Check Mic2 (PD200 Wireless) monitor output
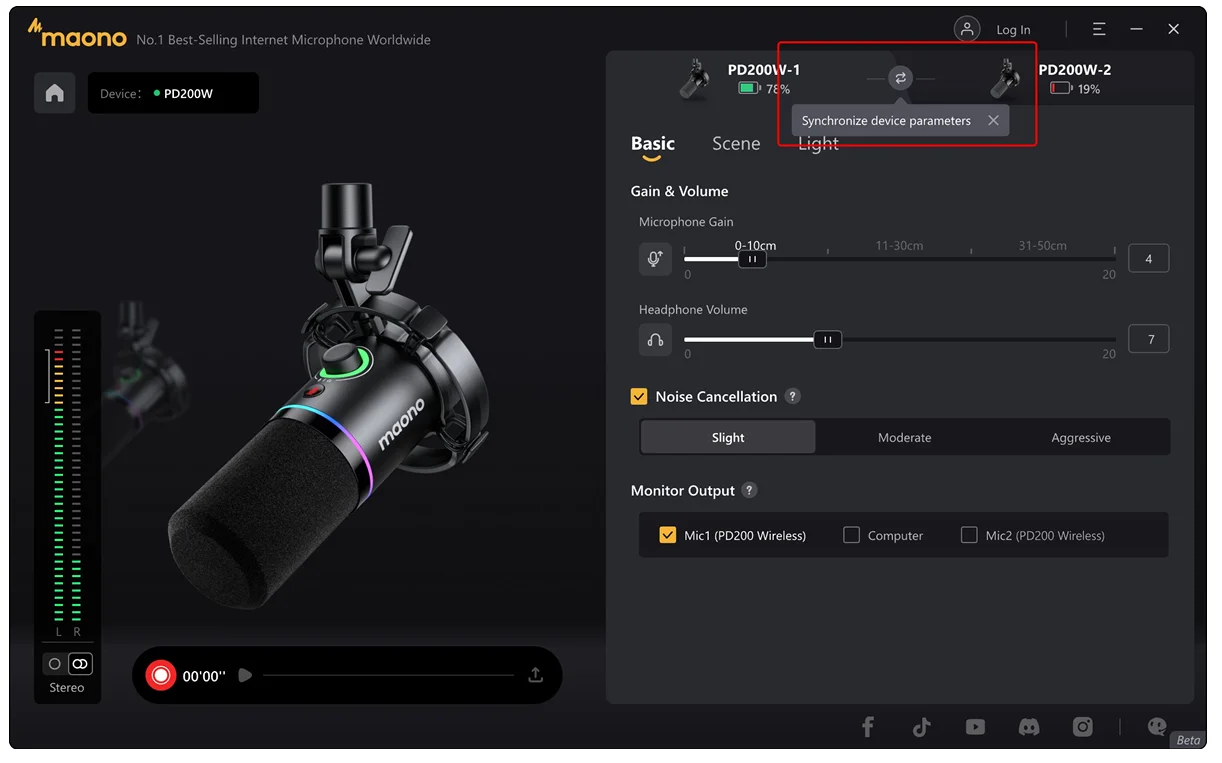Screen dimensions: 1222x763 coord(969,535)
